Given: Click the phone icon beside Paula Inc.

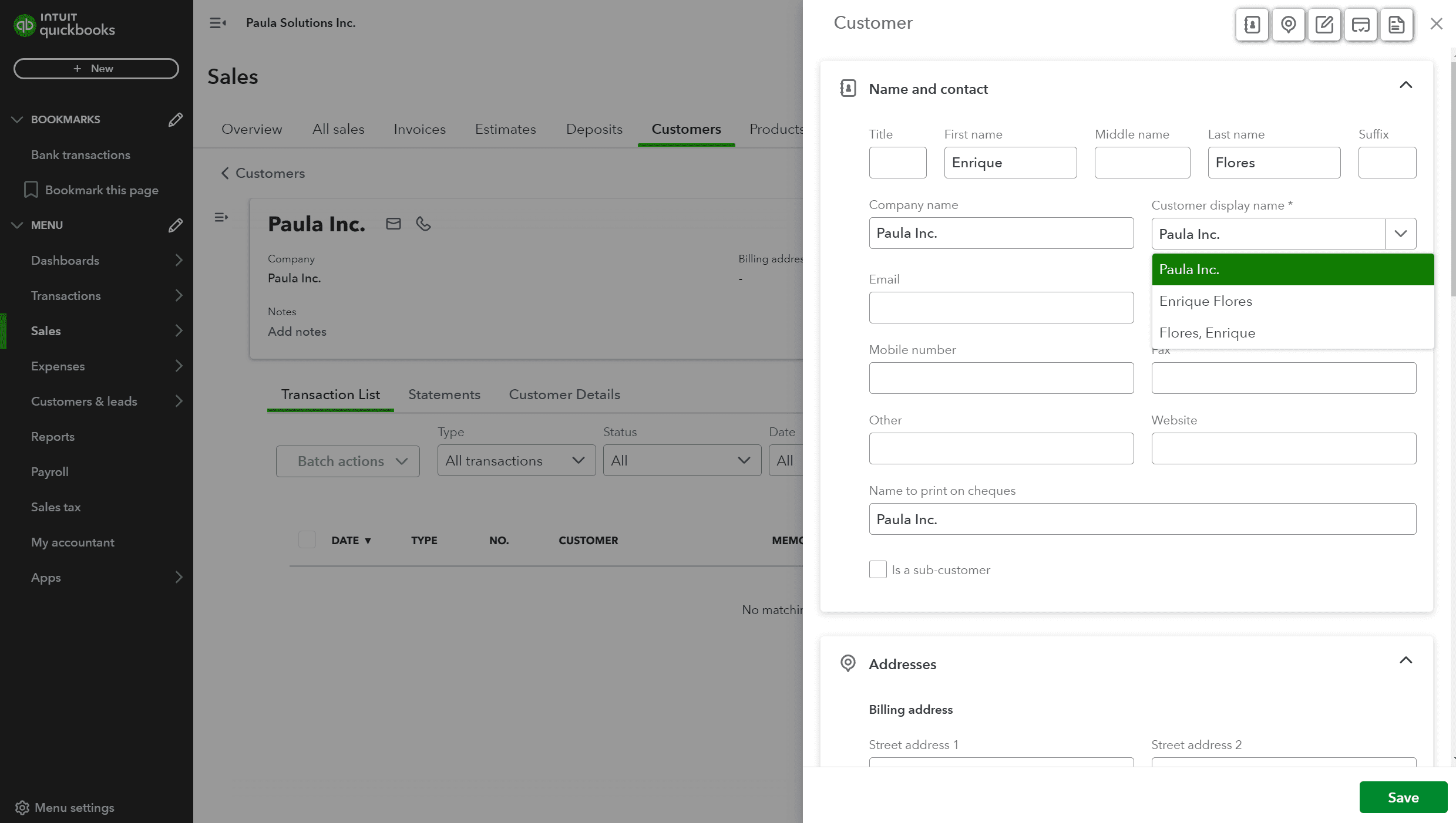Looking at the screenshot, I should [x=423, y=224].
